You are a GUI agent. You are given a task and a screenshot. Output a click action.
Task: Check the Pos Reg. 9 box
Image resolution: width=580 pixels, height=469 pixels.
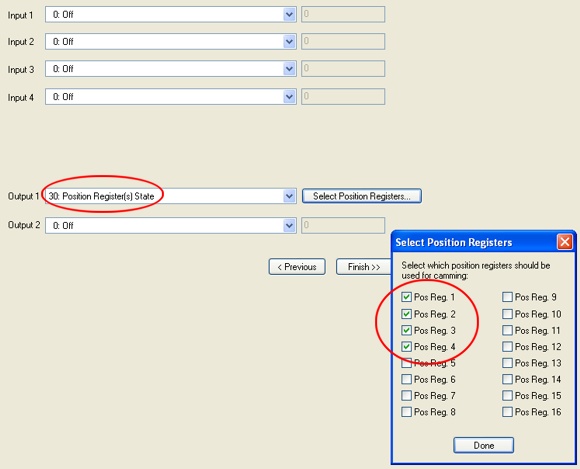[x=508, y=297]
